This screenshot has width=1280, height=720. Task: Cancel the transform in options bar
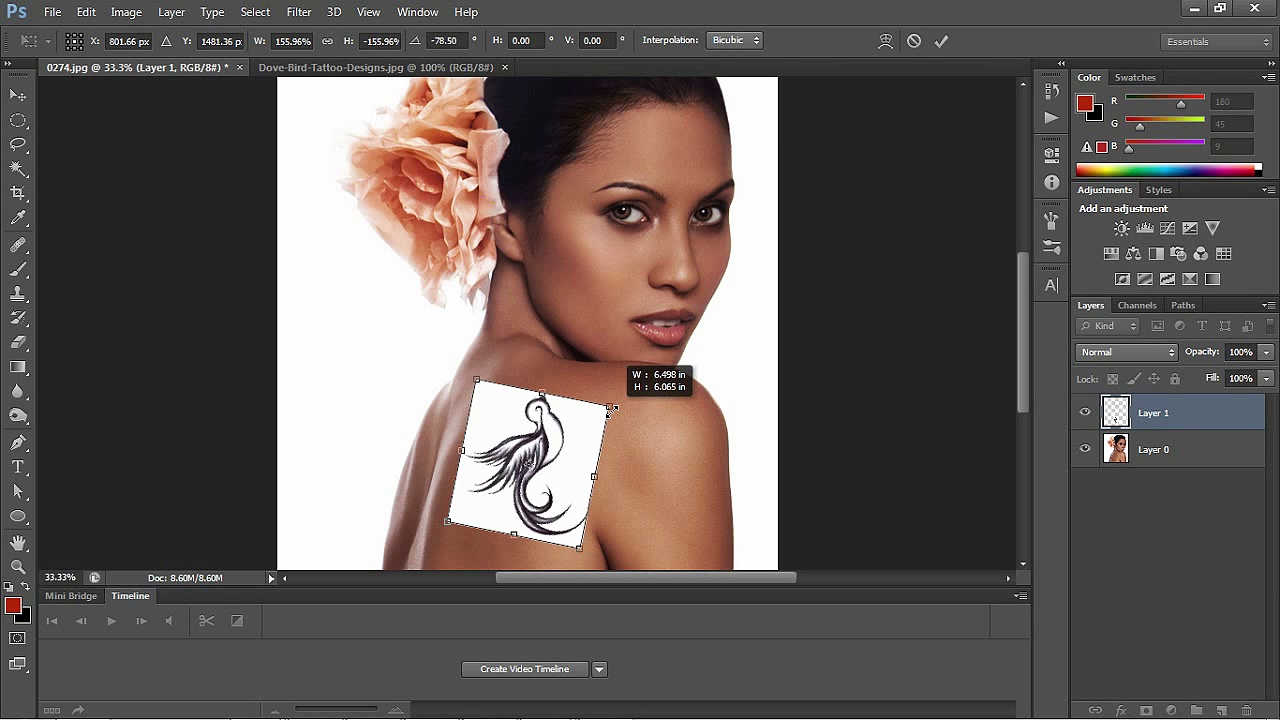pos(914,41)
